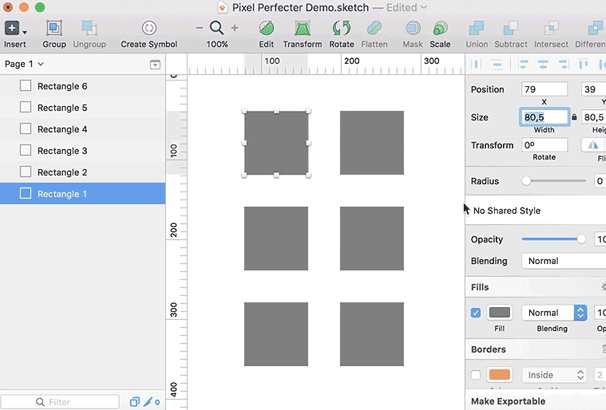Screen dimensions: 606x410
Task: Select the Edit tool icon
Action: (x=266, y=28)
